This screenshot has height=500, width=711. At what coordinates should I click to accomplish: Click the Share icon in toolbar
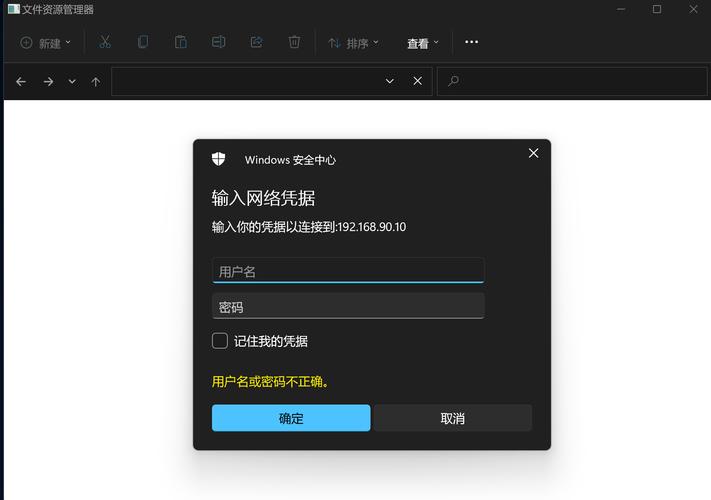257,42
